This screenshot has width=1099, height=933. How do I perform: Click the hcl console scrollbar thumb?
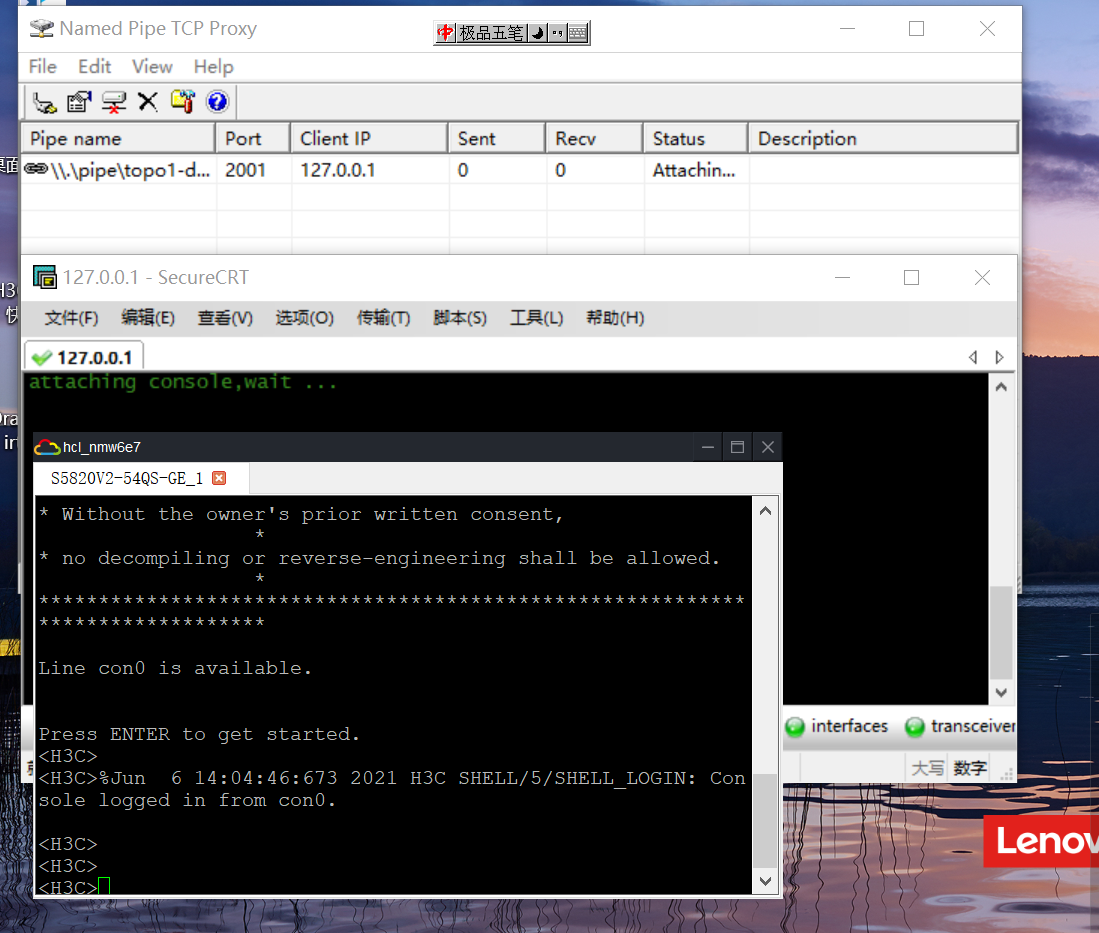(x=765, y=820)
